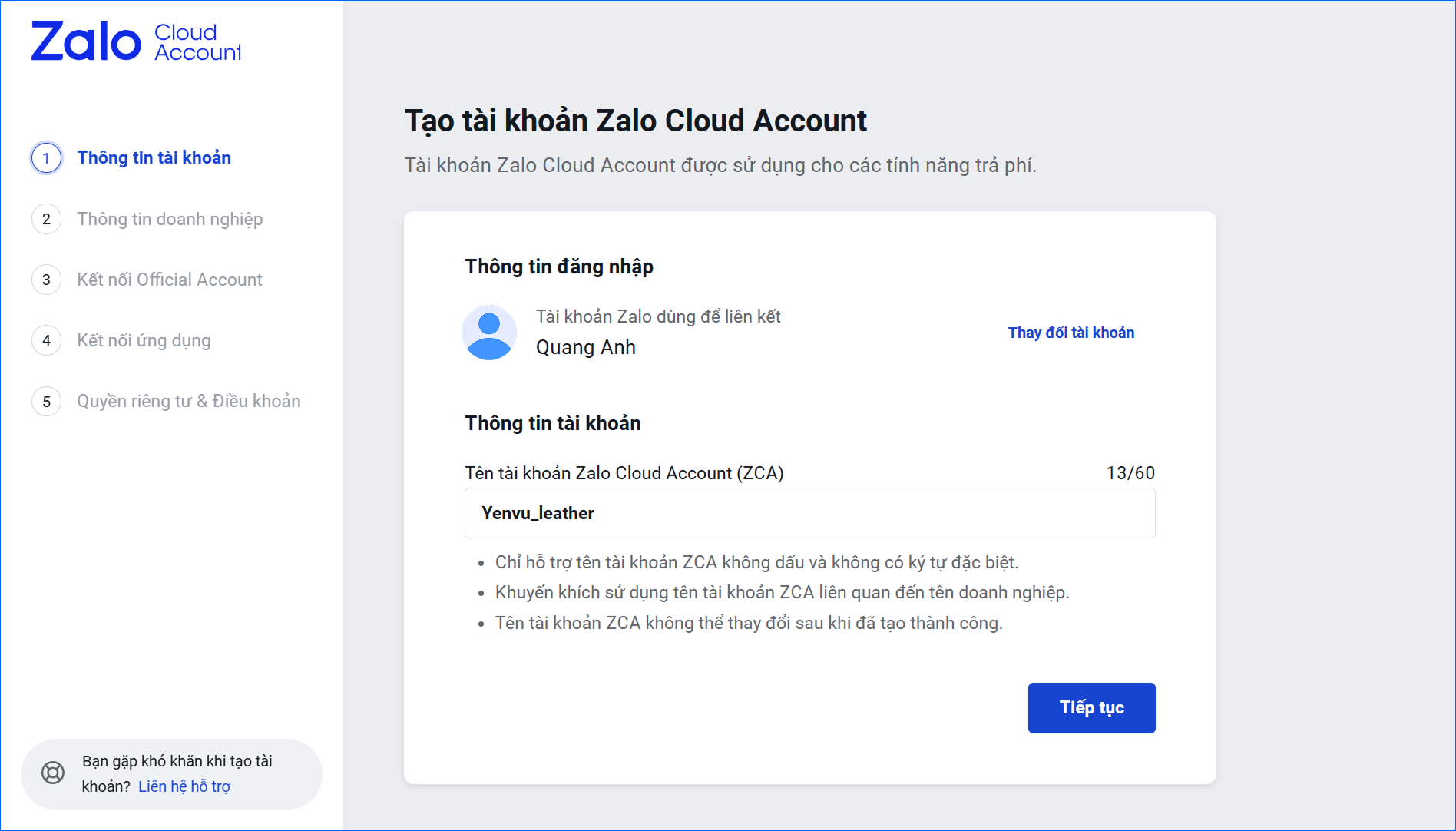Click the lifebuoy support icon
This screenshot has height=831, width=1456.
(53, 773)
